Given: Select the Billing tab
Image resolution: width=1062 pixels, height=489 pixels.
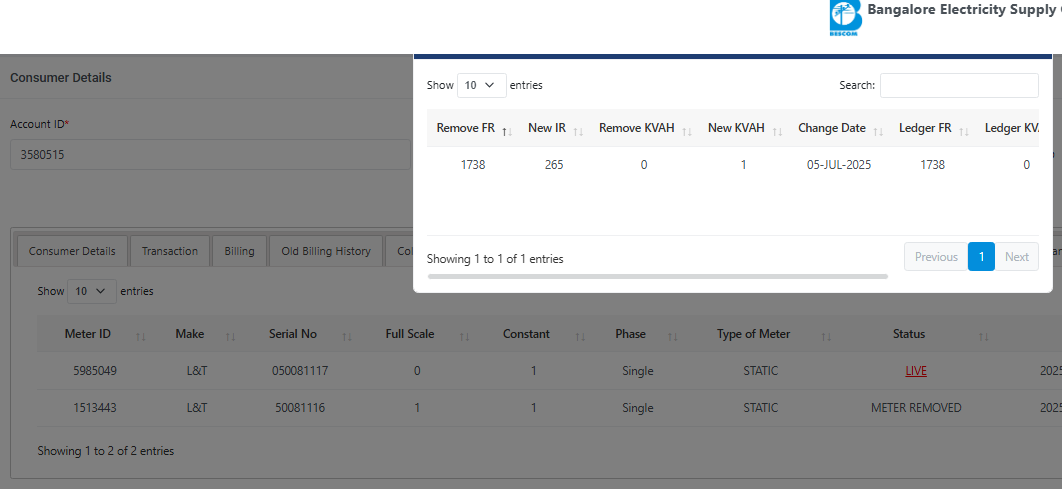Looking at the screenshot, I should click(239, 251).
